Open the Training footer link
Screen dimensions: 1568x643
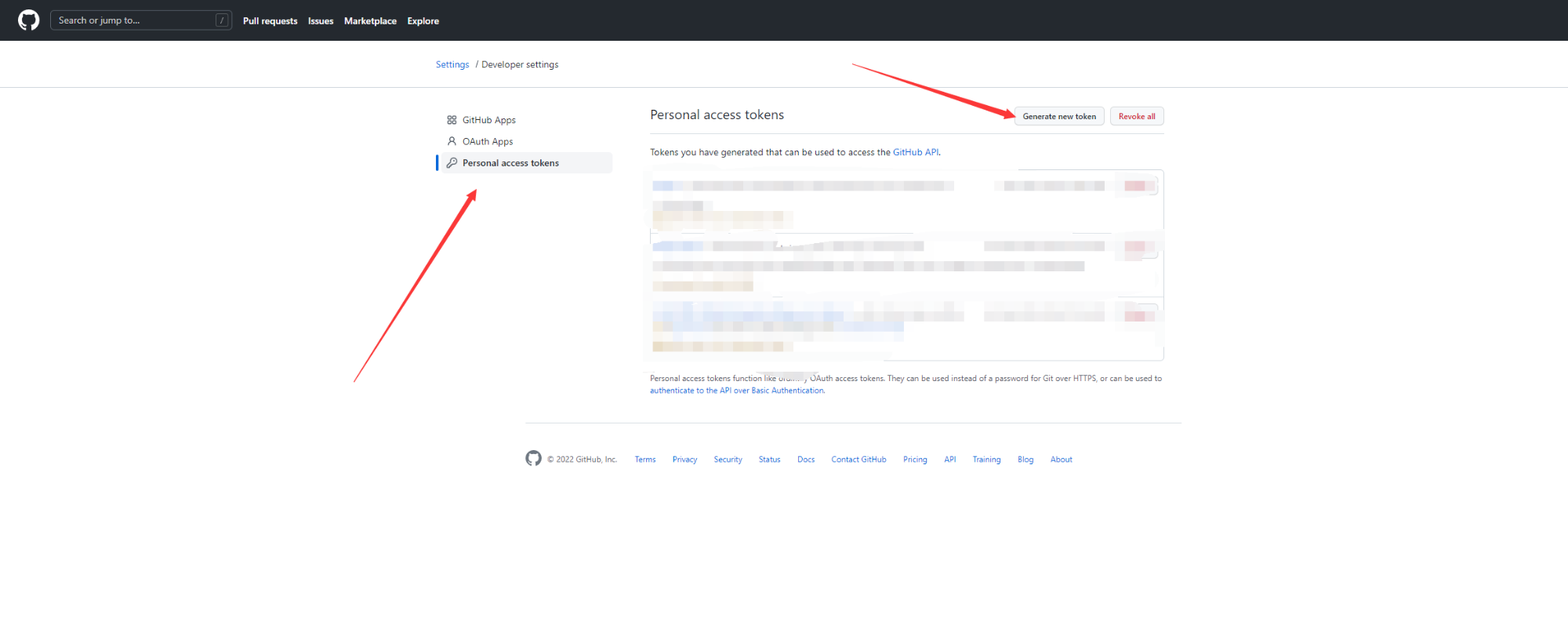tap(986, 460)
